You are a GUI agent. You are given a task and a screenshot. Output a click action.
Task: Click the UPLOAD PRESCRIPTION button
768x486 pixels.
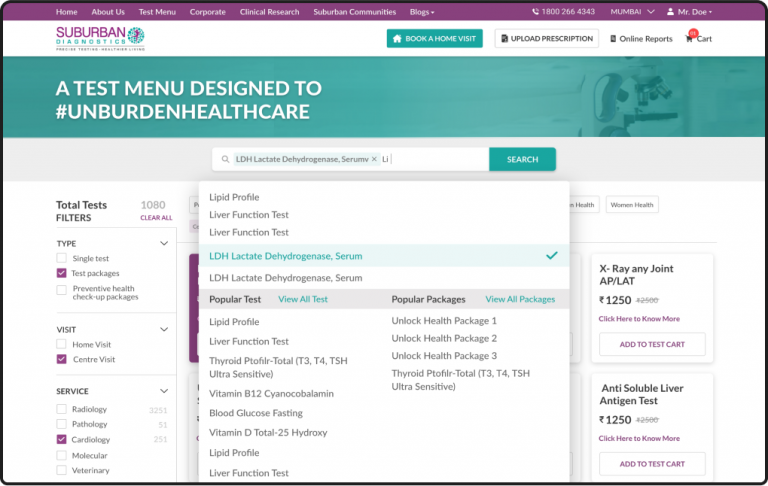(x=547, y=38)
